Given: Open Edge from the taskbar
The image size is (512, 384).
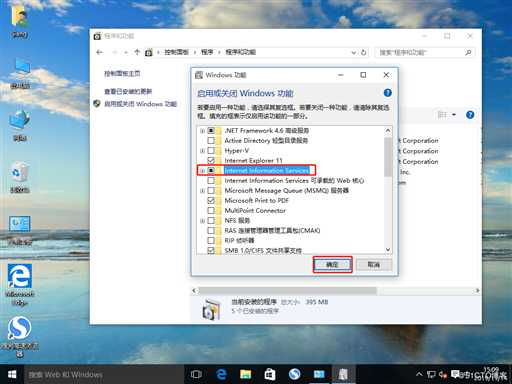Looking at the screenshot, I should pos(221,374).
